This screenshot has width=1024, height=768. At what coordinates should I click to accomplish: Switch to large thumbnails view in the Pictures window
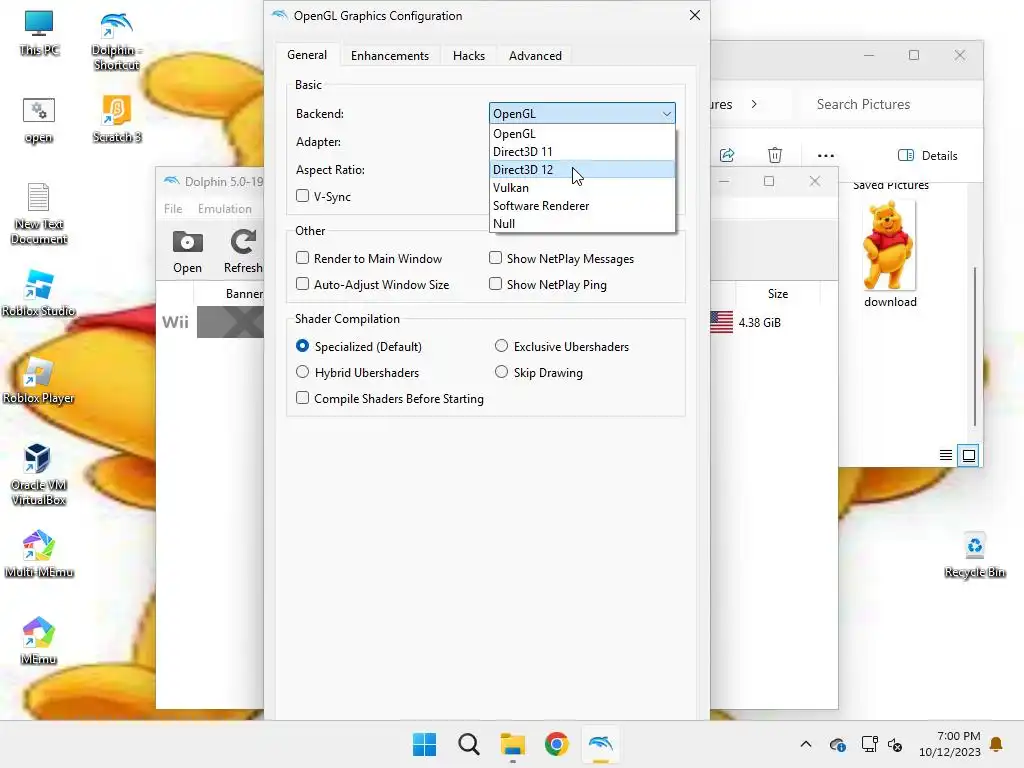pyautogui.click(x=968, y=455)
